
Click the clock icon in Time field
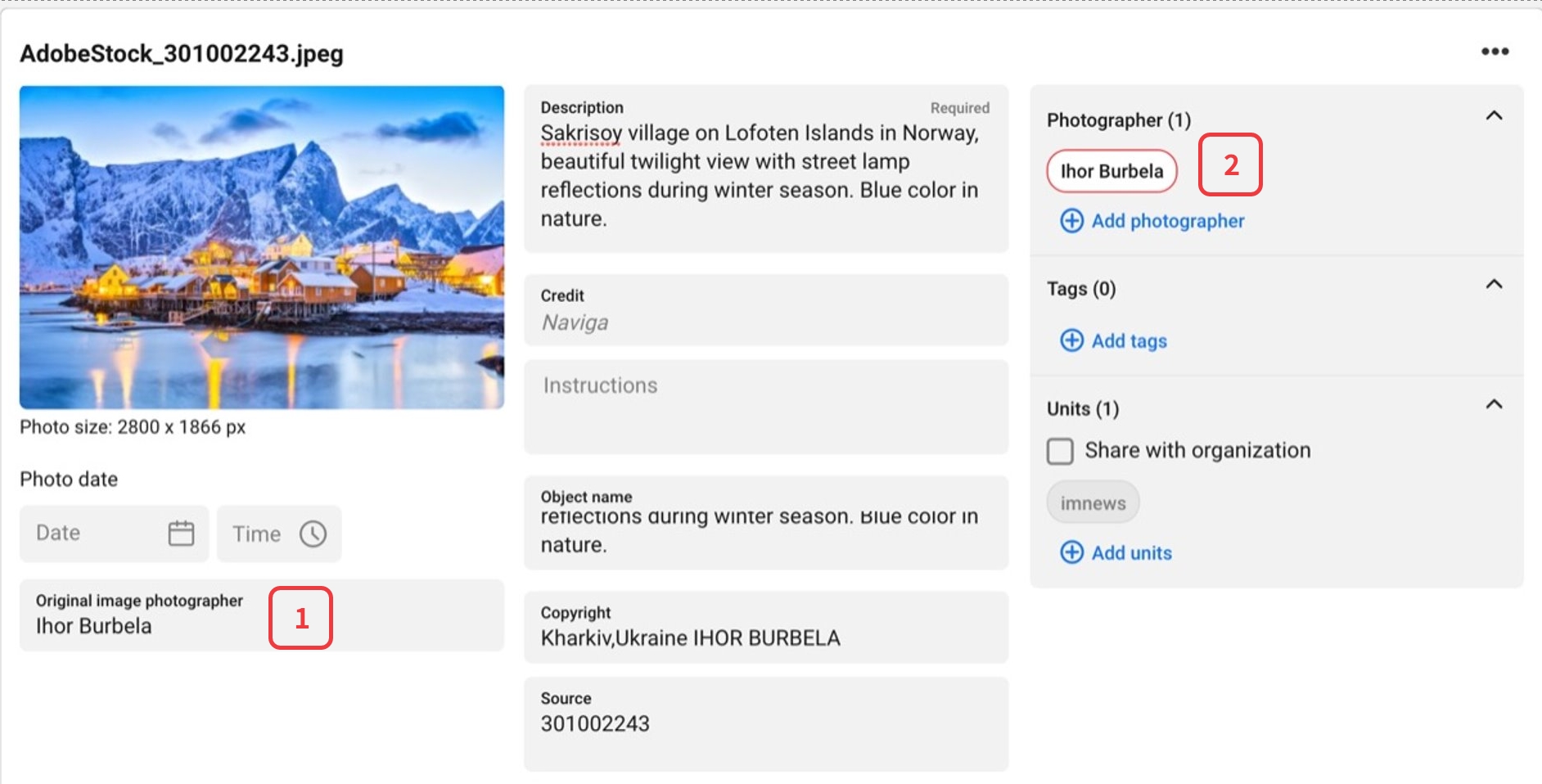pyautogui.click(x=313, y=534)
